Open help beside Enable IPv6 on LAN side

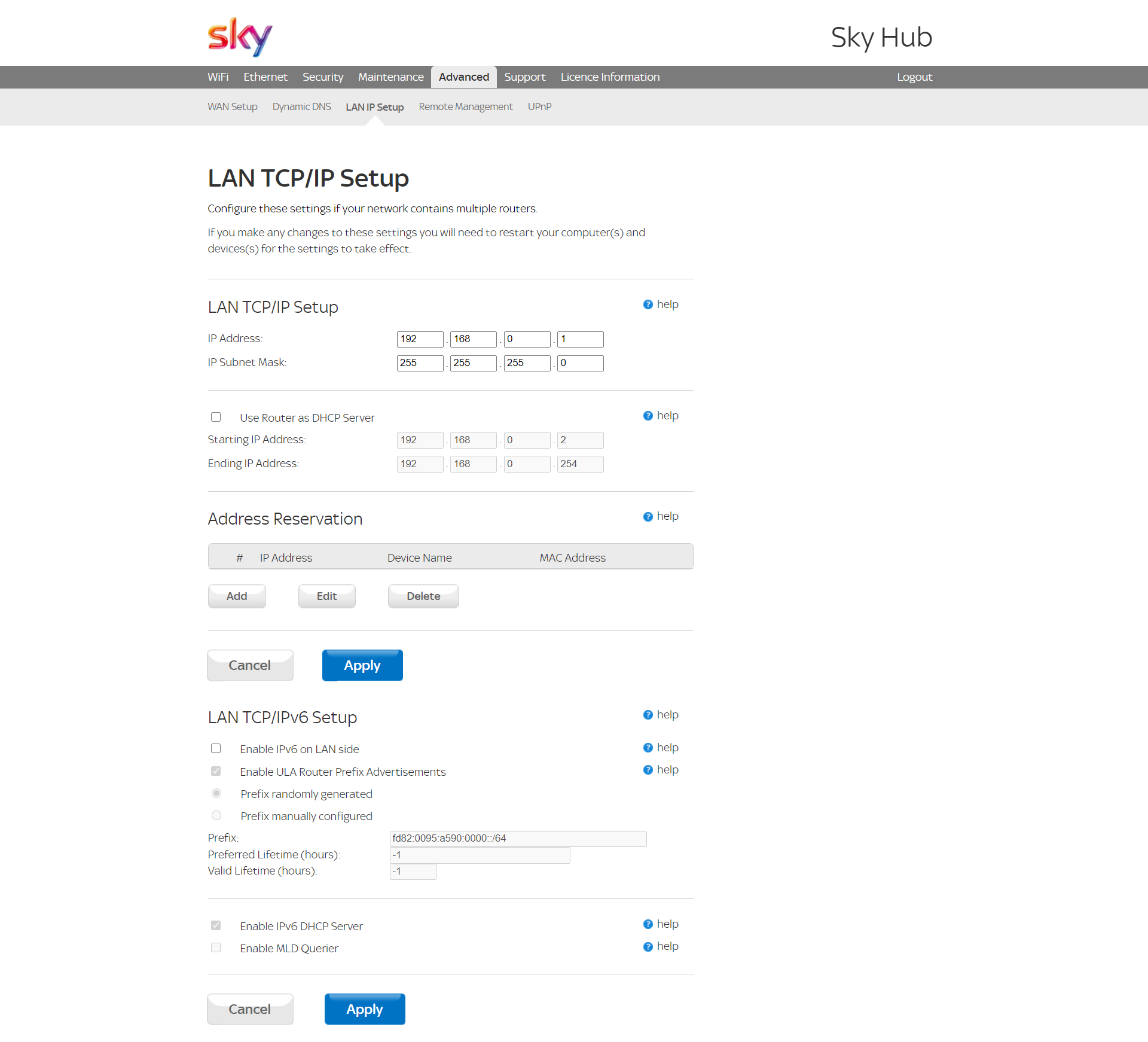[660, 747]
